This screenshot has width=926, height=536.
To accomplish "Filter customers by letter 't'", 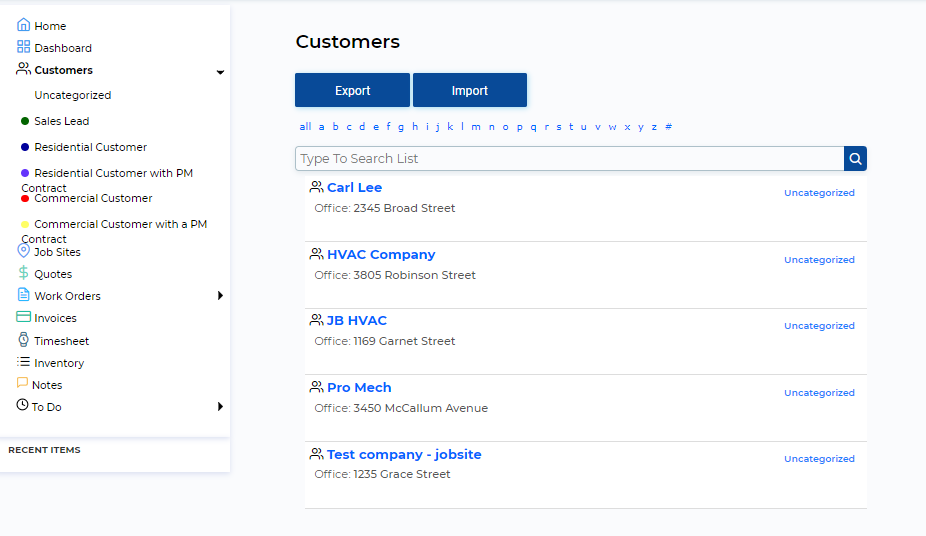I will (571, 126).
